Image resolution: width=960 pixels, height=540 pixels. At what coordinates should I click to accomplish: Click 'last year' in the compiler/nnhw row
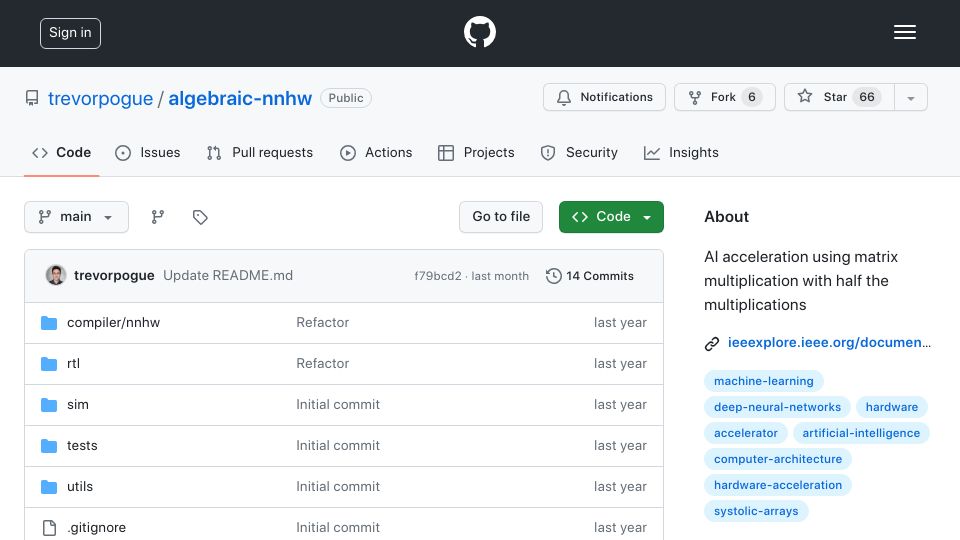(620, 323)
